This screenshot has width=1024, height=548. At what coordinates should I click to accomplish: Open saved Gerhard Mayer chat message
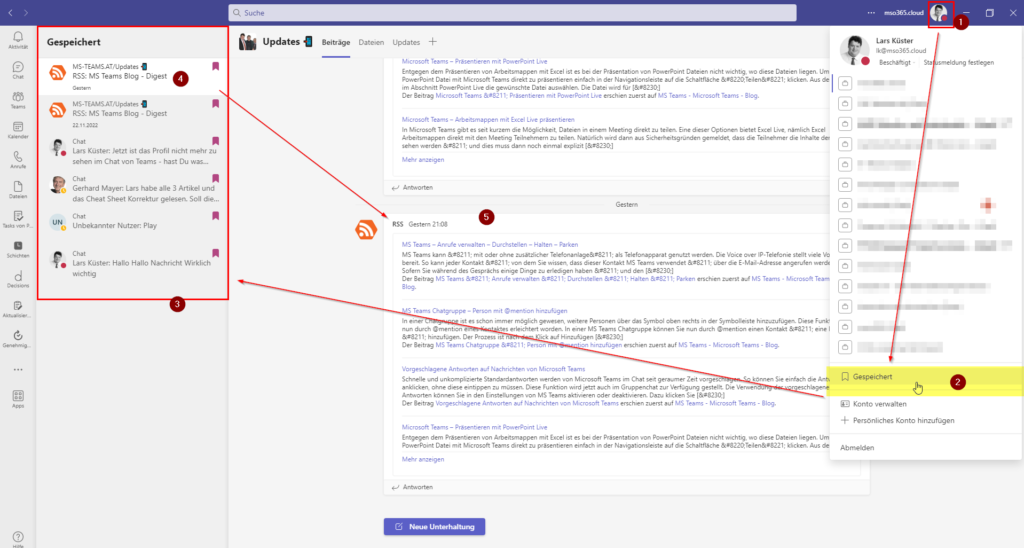coord(133,188)
